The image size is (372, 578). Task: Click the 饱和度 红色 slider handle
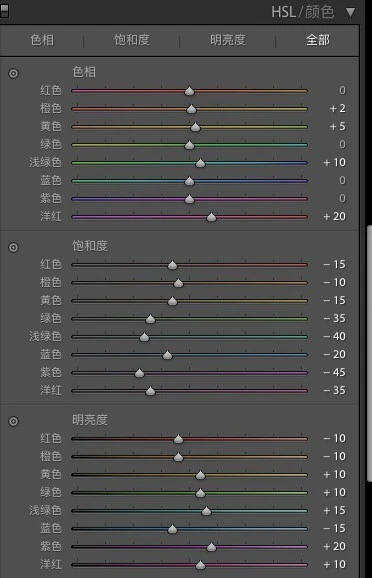[172, 265]
